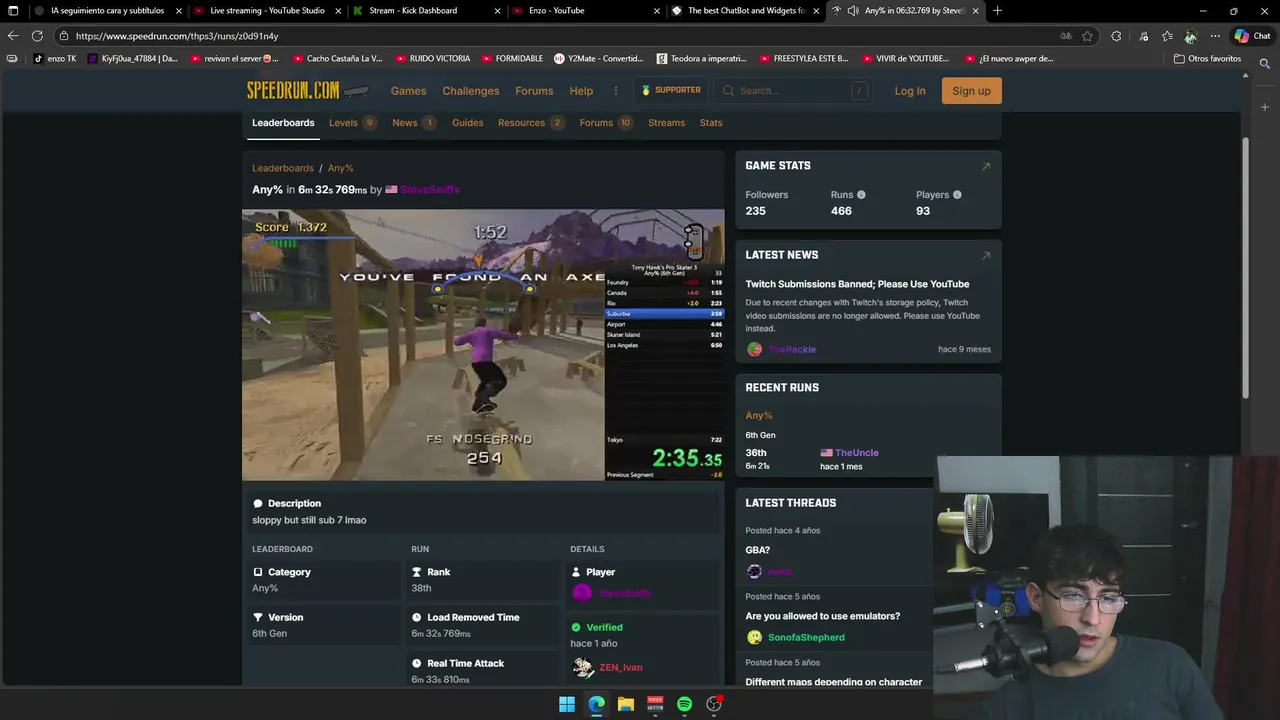
Task: Switch to the Guides tab
Action: [467, 123]
